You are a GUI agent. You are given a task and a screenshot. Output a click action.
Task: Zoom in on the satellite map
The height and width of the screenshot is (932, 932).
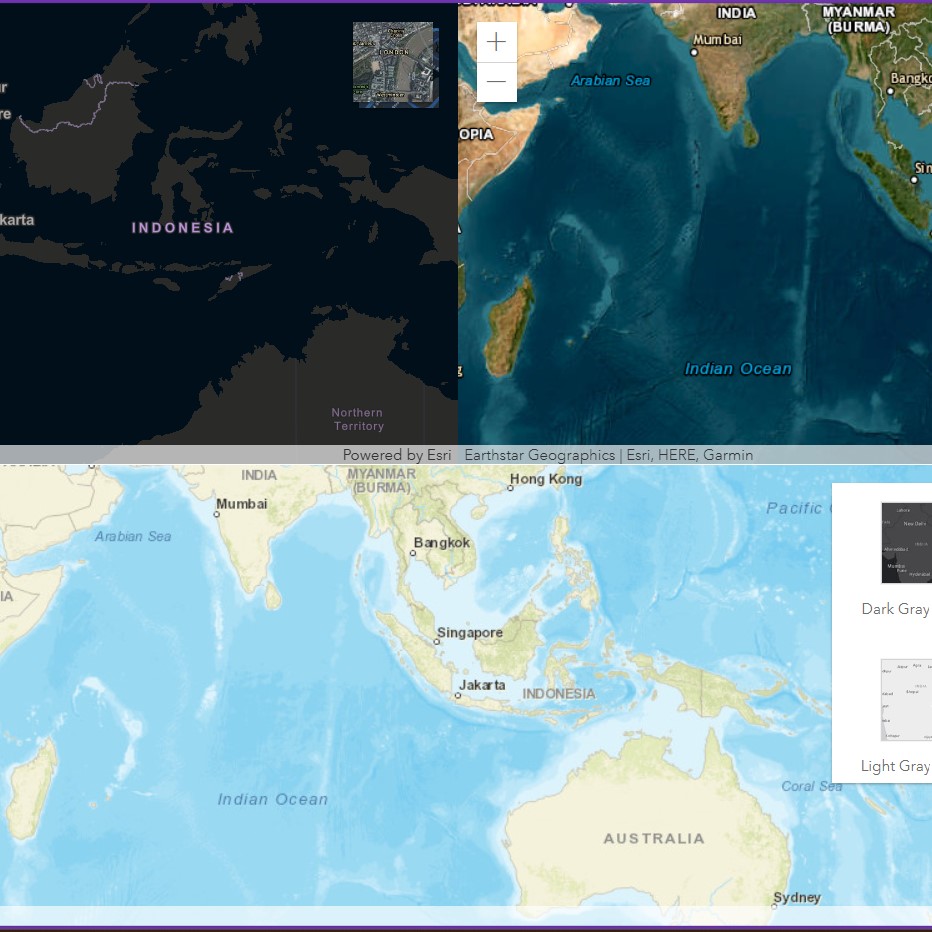497,42
